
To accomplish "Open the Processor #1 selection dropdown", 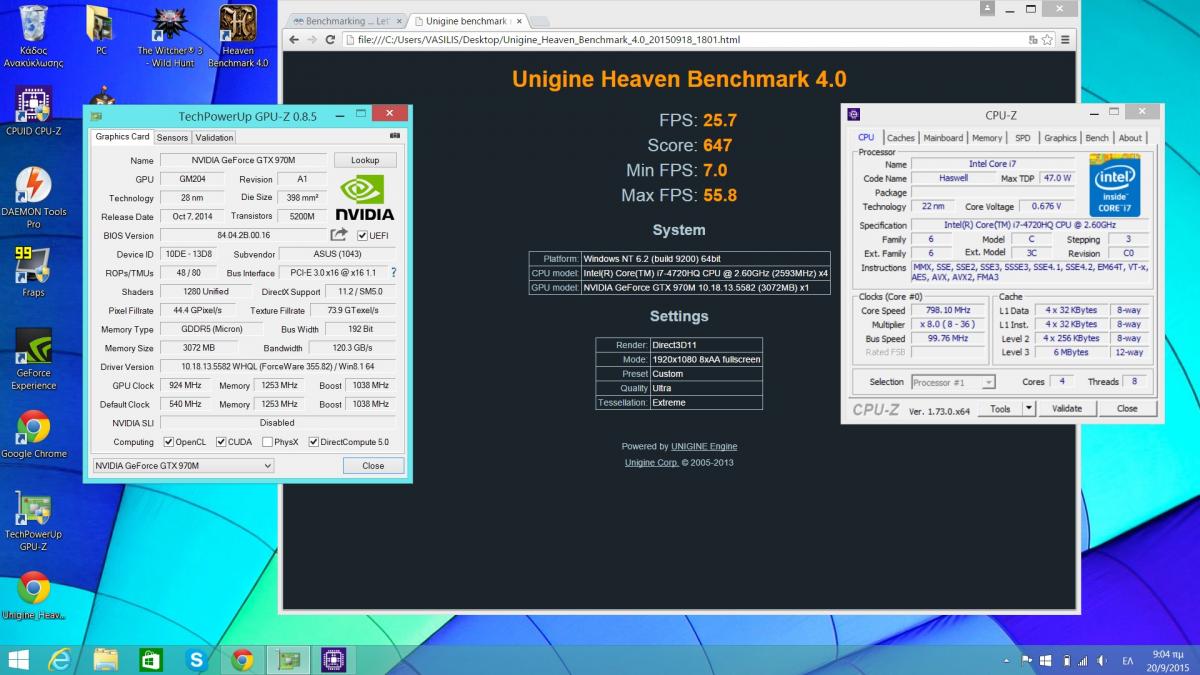I will click(953, 382).
